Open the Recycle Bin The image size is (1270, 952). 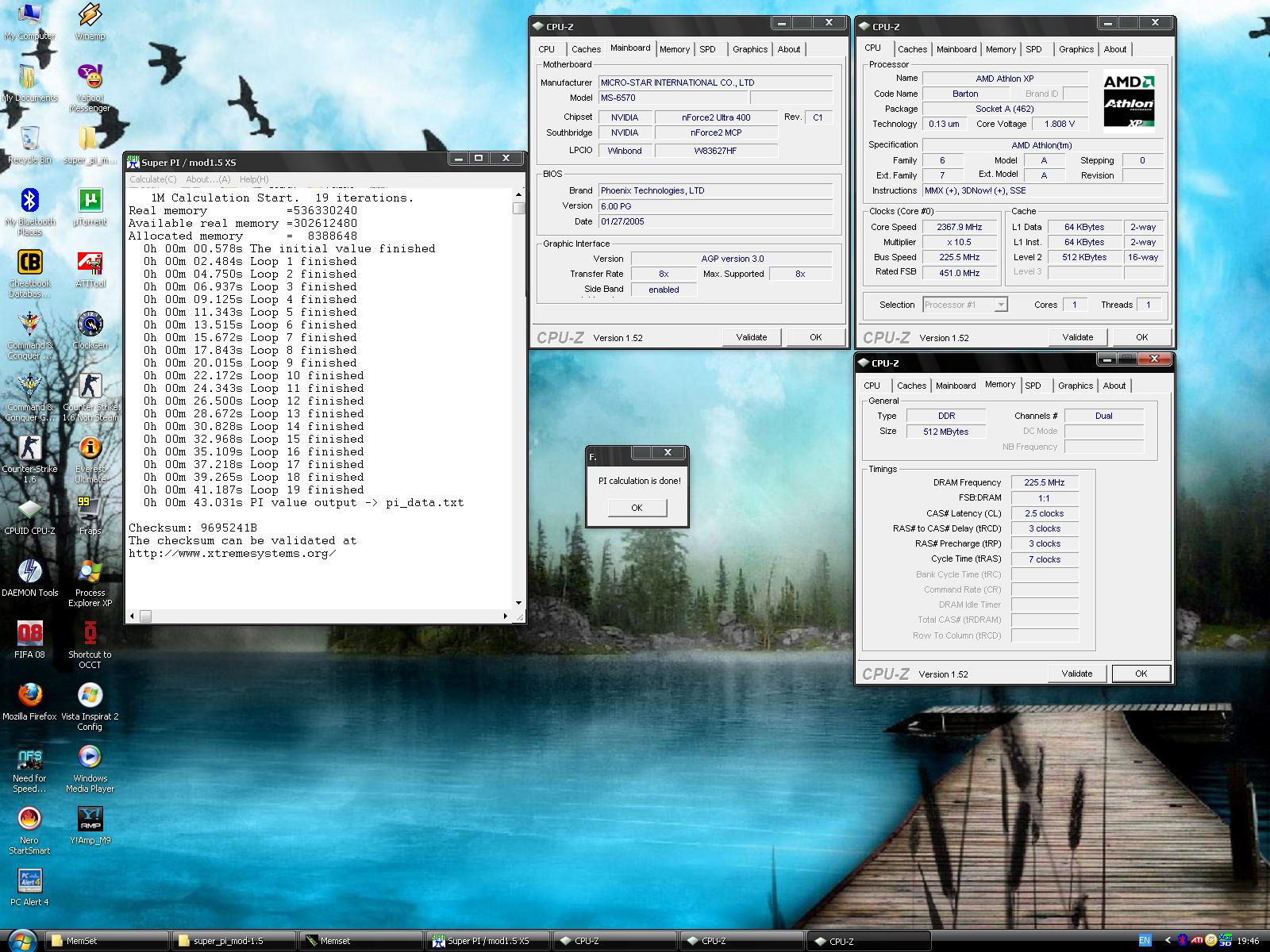pos(29,145)
